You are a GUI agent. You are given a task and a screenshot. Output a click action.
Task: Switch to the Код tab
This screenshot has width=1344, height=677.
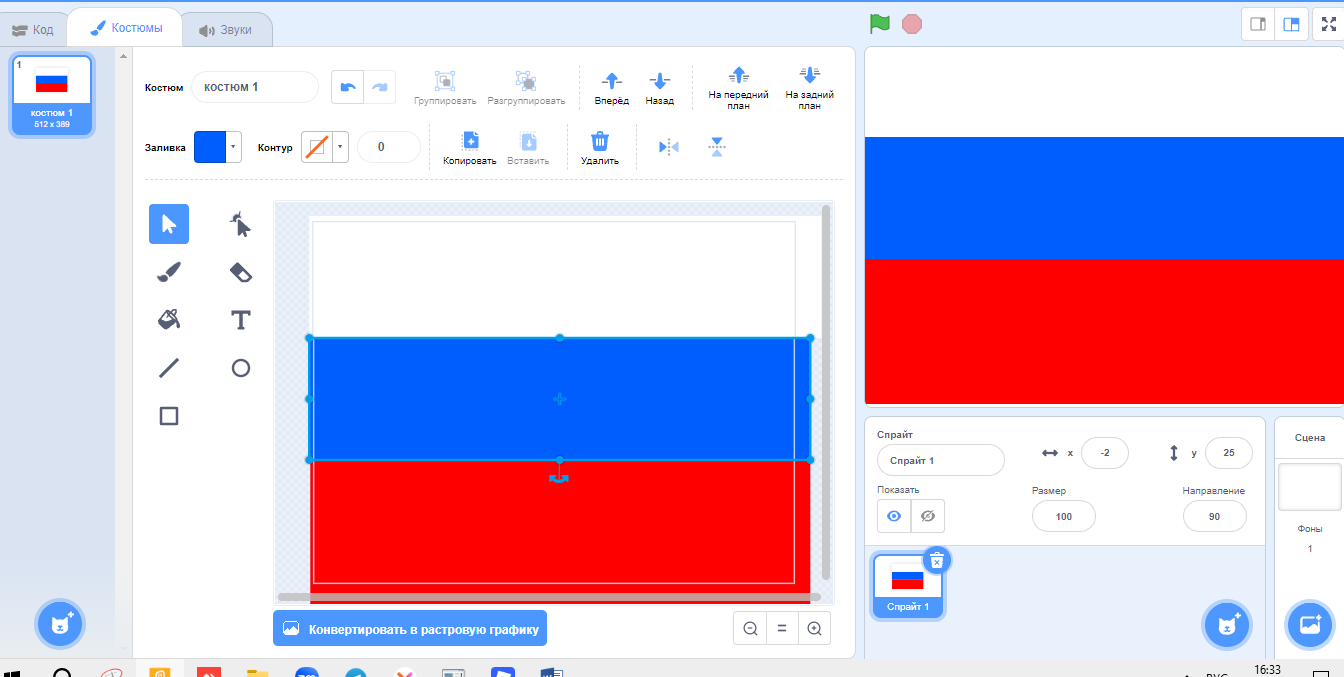click(x=33, y=30)
